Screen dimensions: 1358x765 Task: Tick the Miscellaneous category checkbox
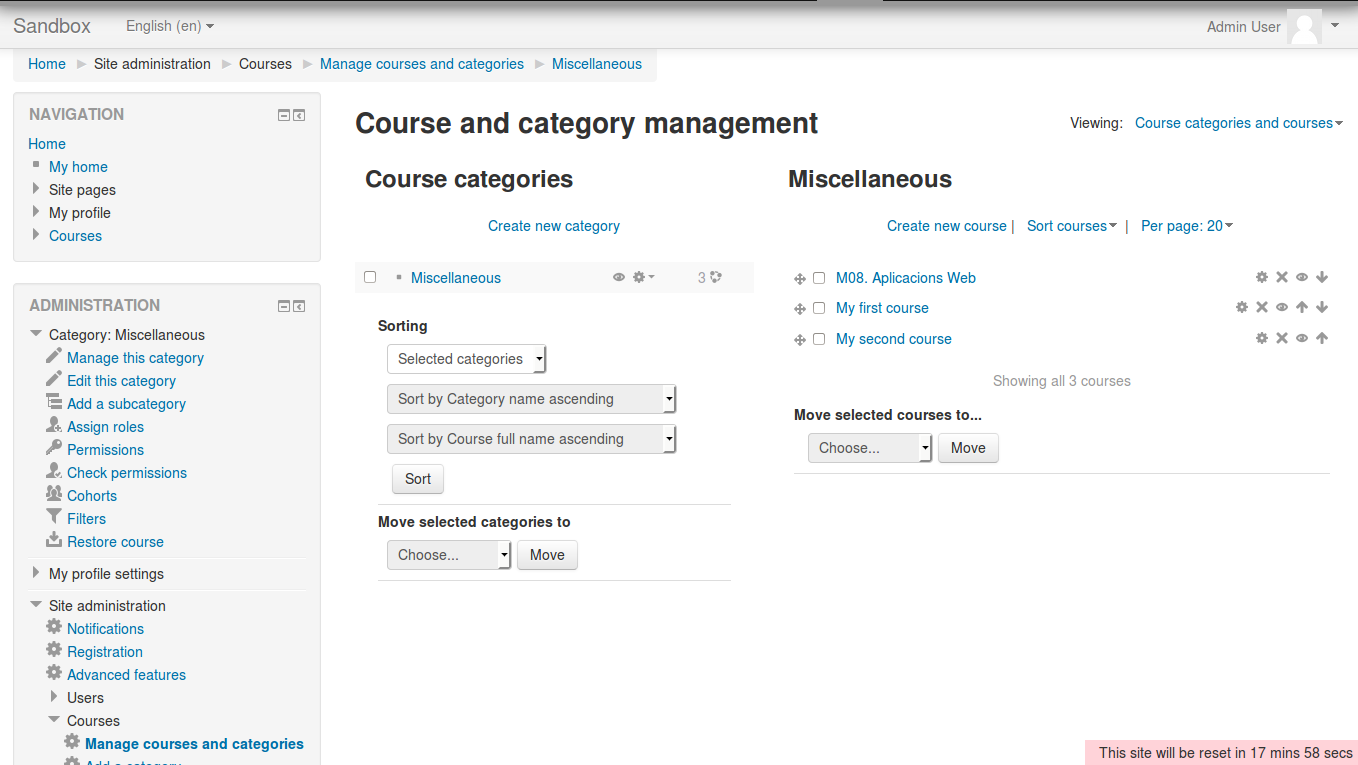tap(370, 277)
